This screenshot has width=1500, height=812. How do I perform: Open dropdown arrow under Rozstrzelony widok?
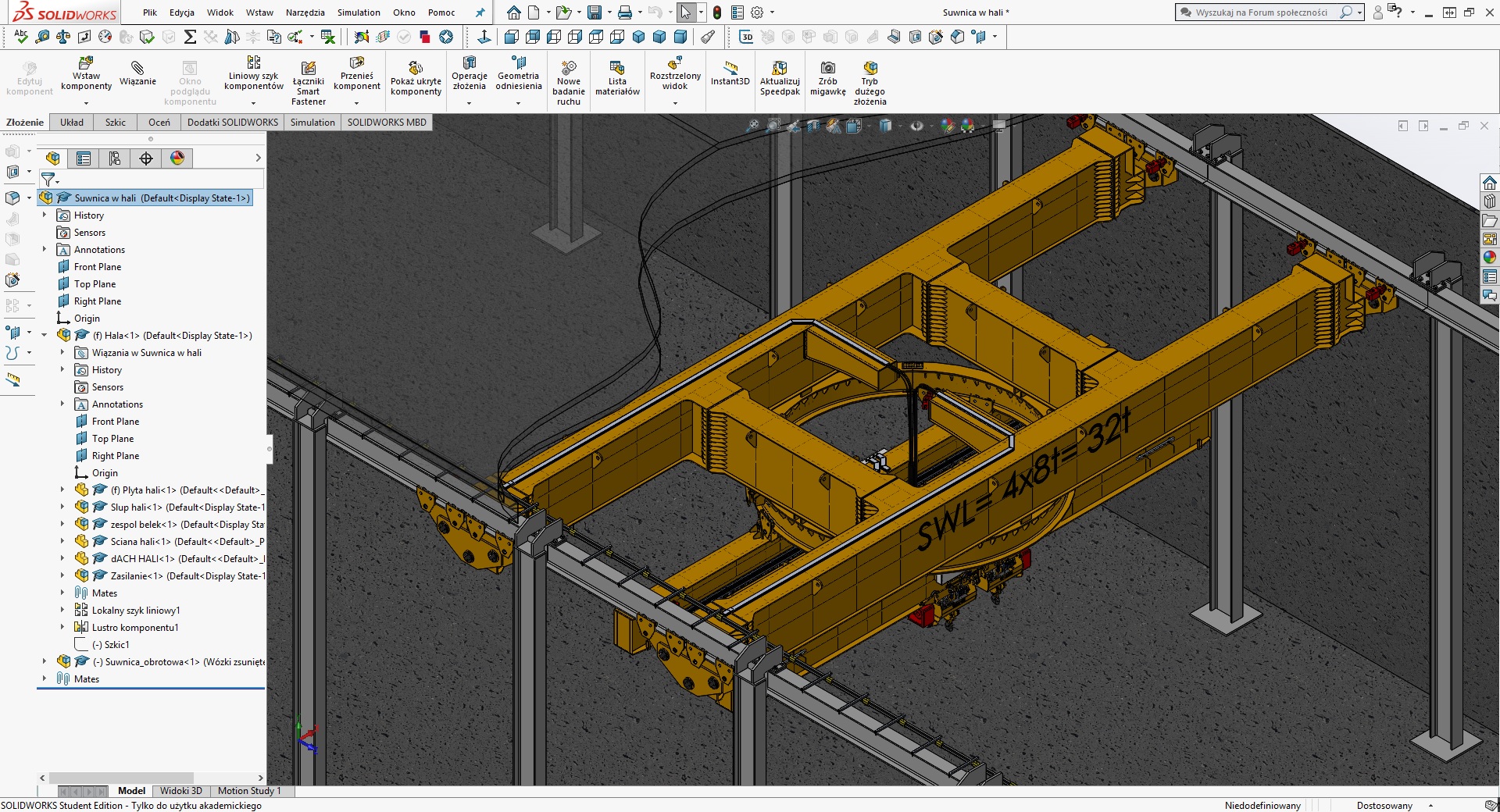click(x=675, y=102)
